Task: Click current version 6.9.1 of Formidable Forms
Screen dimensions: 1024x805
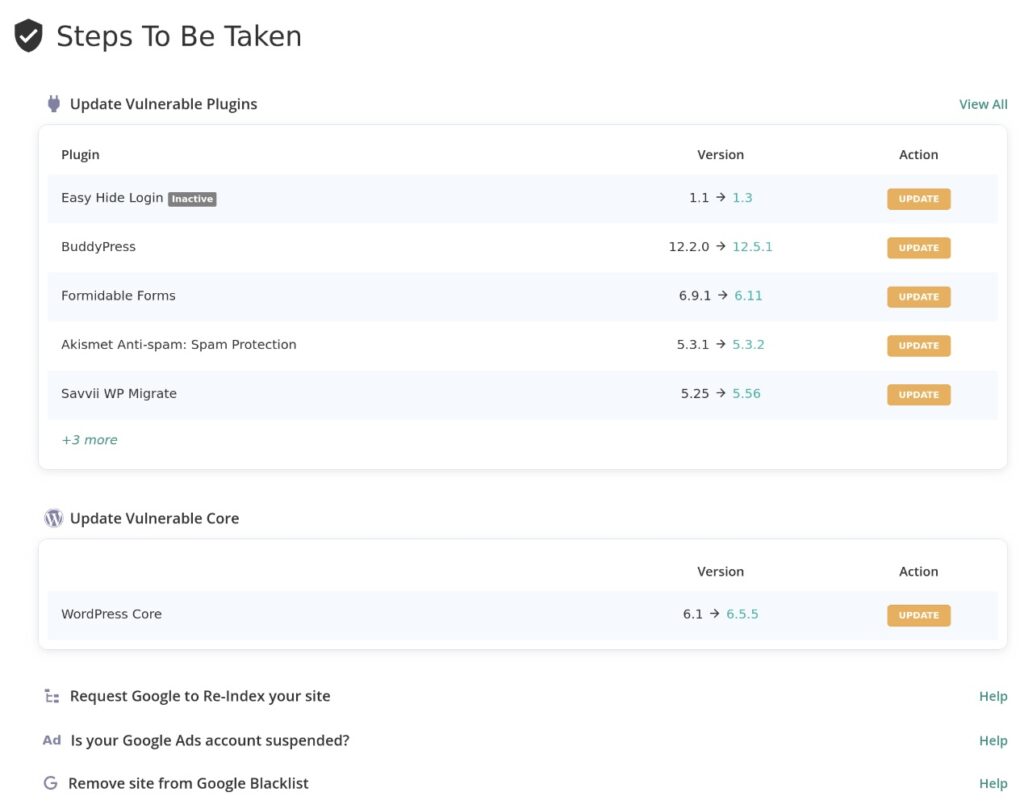Action: pyautogui.click(x=694, y=296)
